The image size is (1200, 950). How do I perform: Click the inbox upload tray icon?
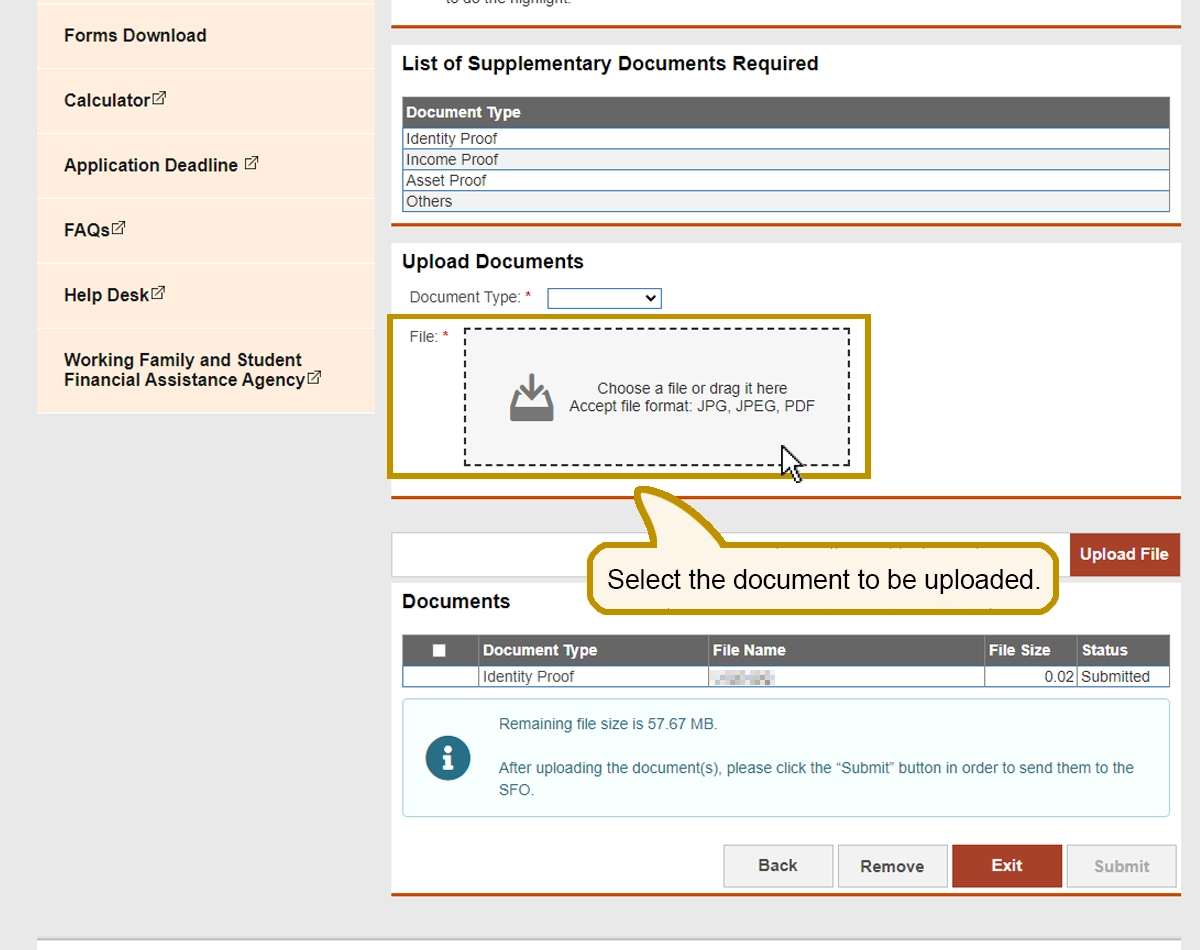click(531, 397)
